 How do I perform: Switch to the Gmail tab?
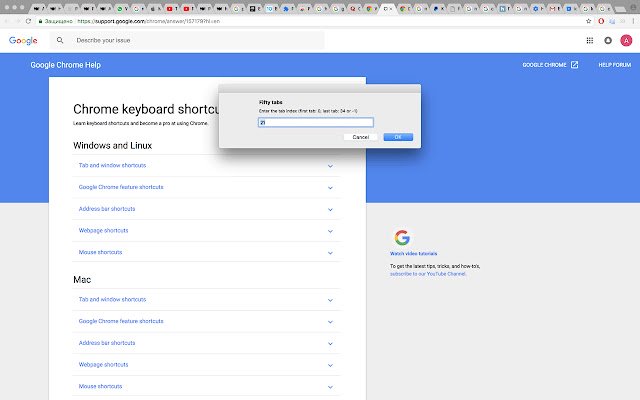point(553,8)
